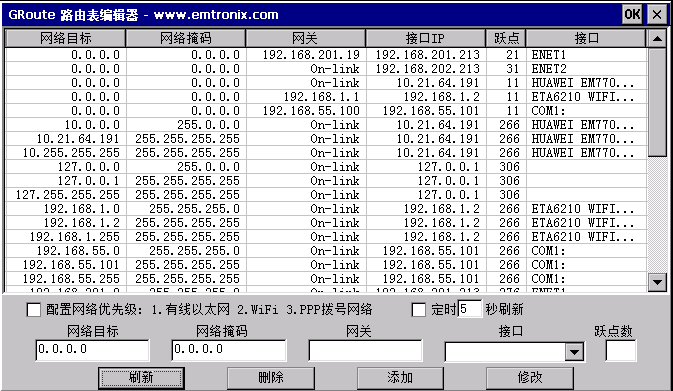Click scrollbar down arrow in route table
This screenshot has width=673, height=391.
point(657,282)
